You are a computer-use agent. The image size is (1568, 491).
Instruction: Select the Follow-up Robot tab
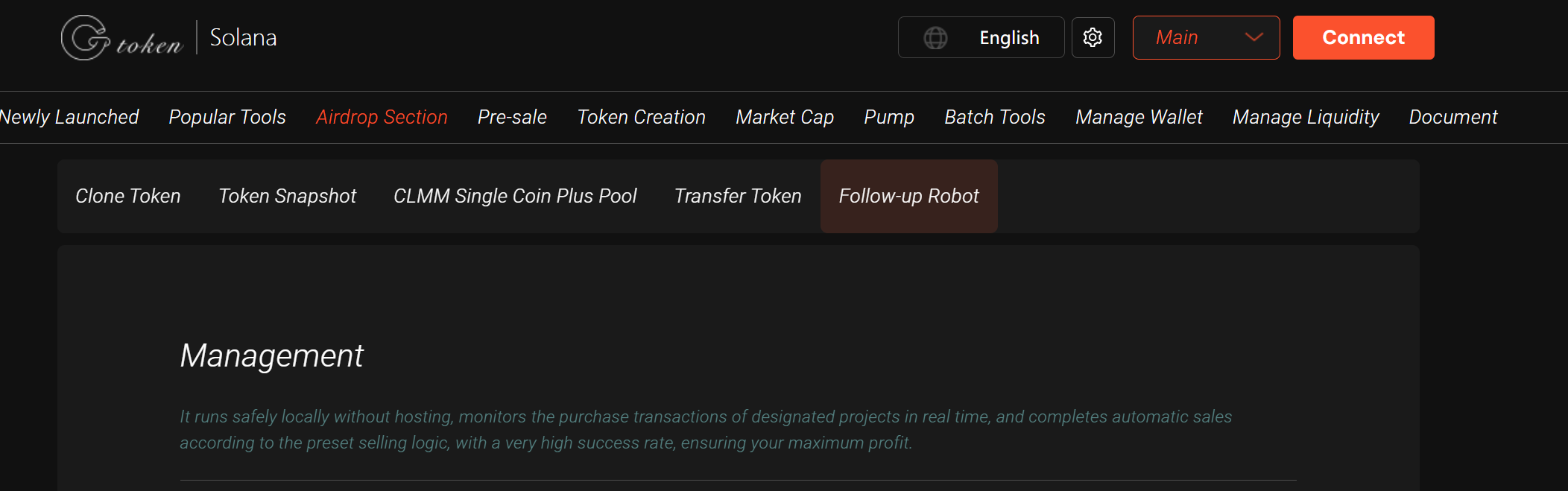click(908, 196)
